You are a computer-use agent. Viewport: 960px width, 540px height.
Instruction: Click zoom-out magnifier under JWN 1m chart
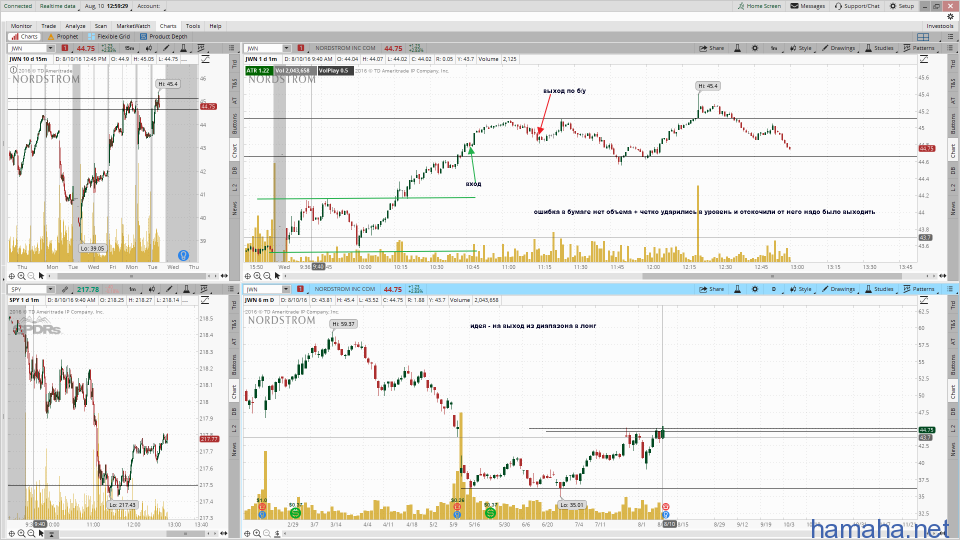(268, 276)
